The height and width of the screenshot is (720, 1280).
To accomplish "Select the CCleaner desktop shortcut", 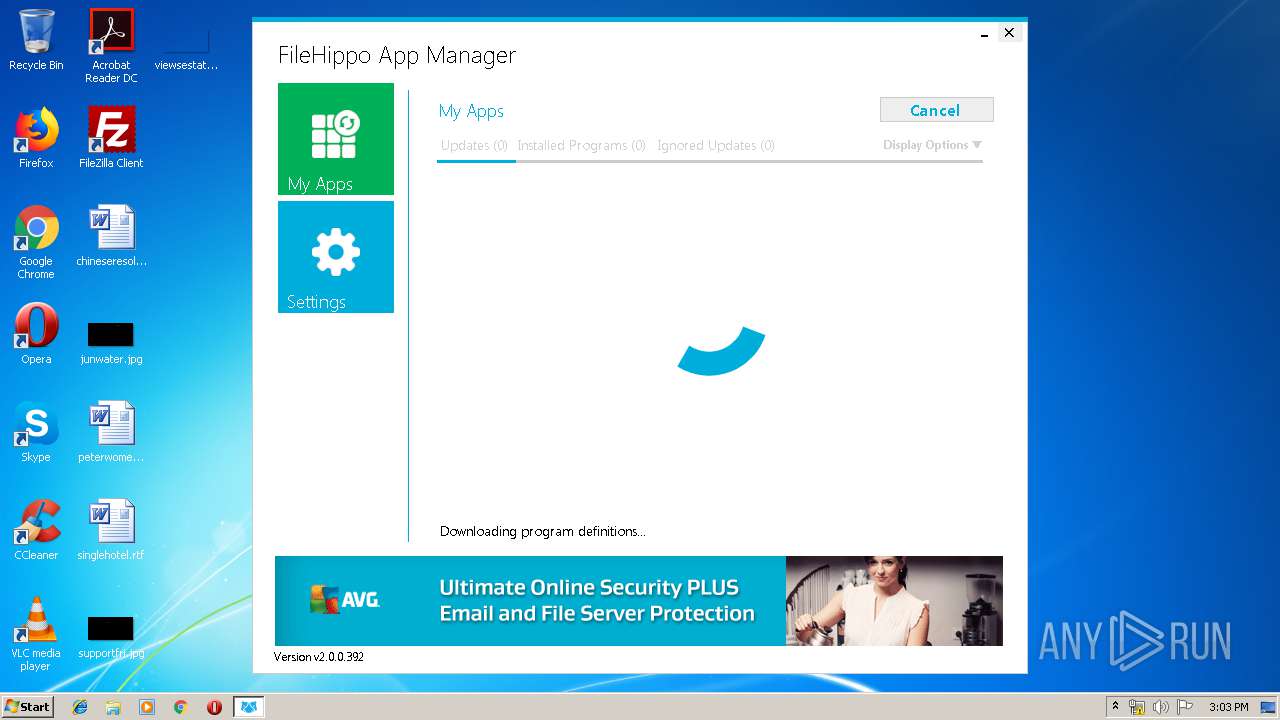I will pos(36,530).
